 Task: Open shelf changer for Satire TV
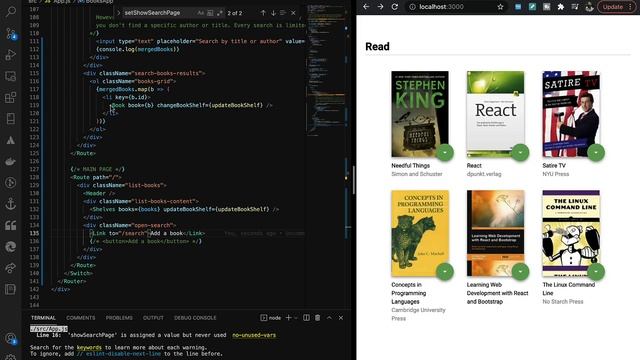click(596, 153)
